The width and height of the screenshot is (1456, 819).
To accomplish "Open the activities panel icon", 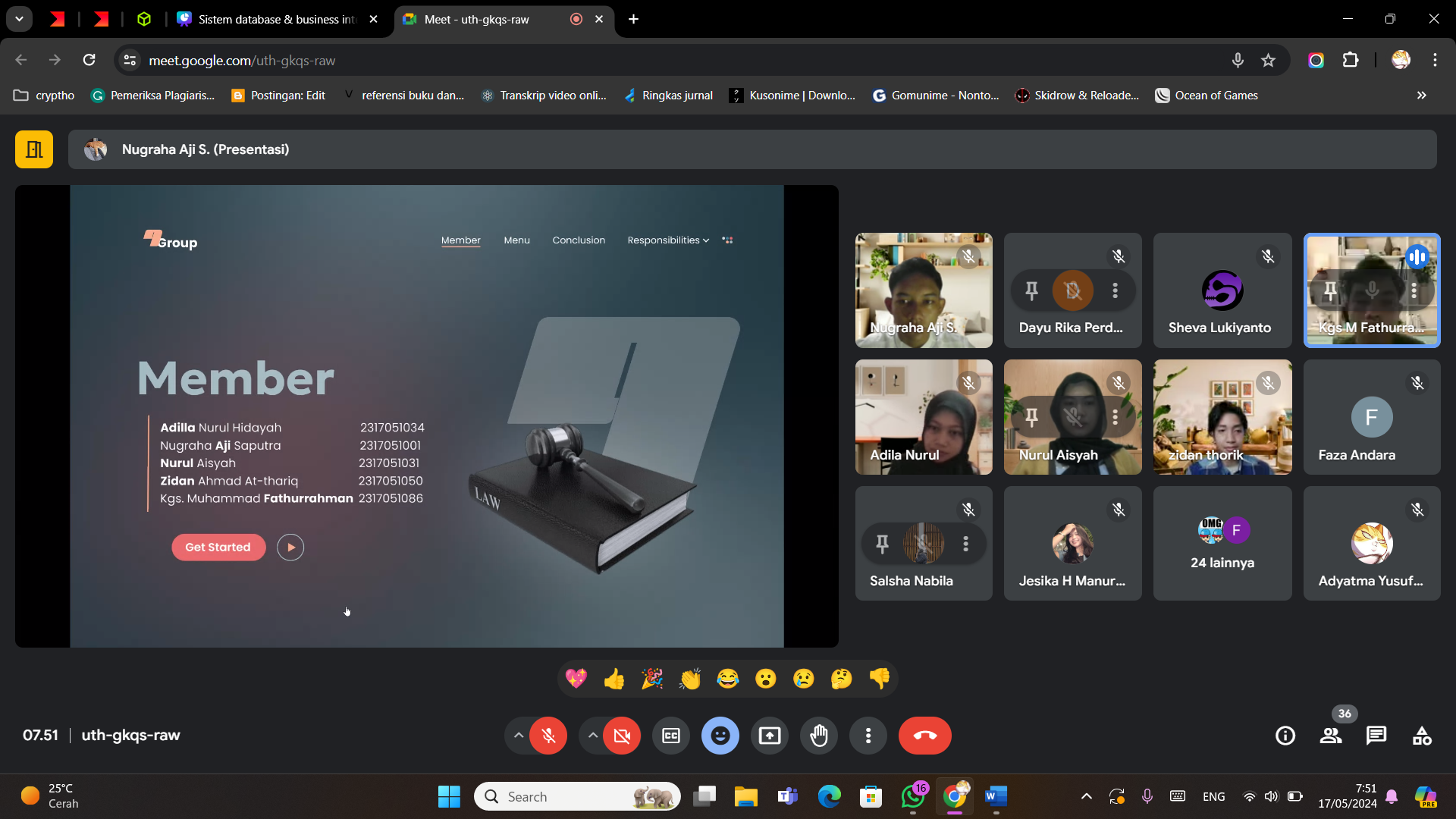I will point(1422,736).
